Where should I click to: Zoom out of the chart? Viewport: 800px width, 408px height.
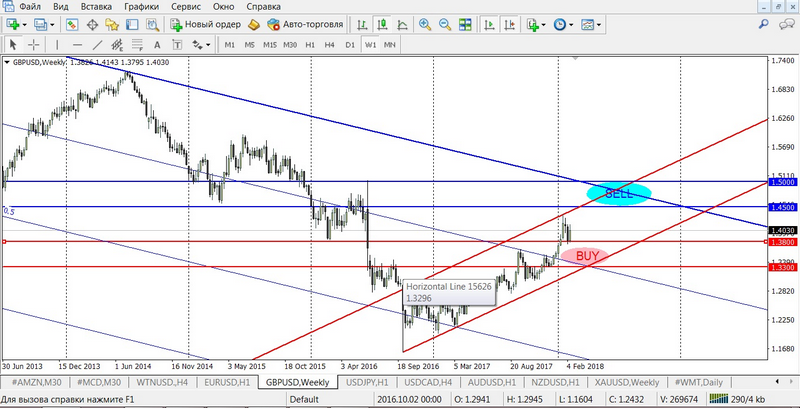(x=445, y=24)
